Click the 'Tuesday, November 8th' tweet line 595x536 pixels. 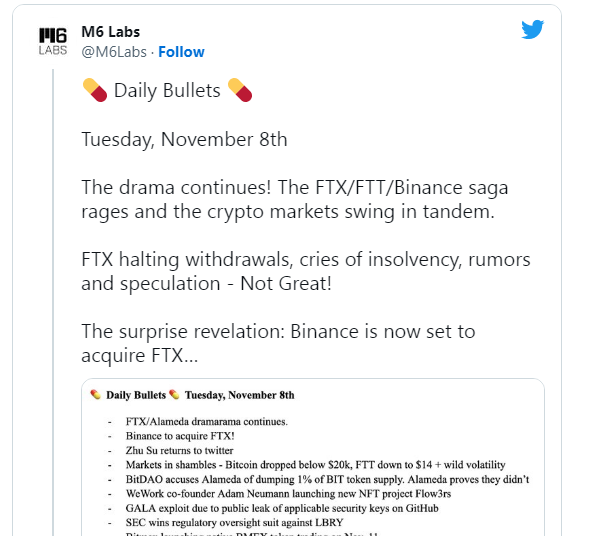click(x=184, y=139)
